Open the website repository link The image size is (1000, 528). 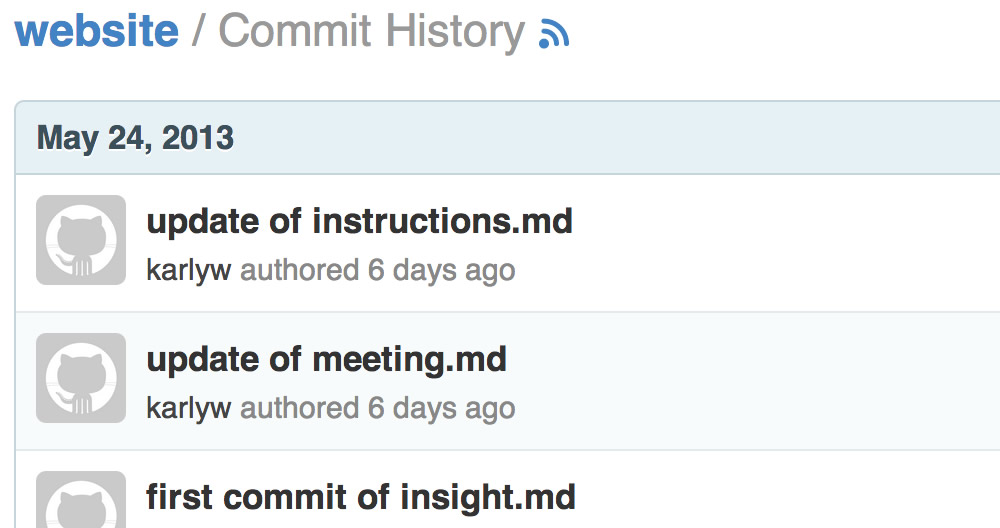tap(97, 32)
